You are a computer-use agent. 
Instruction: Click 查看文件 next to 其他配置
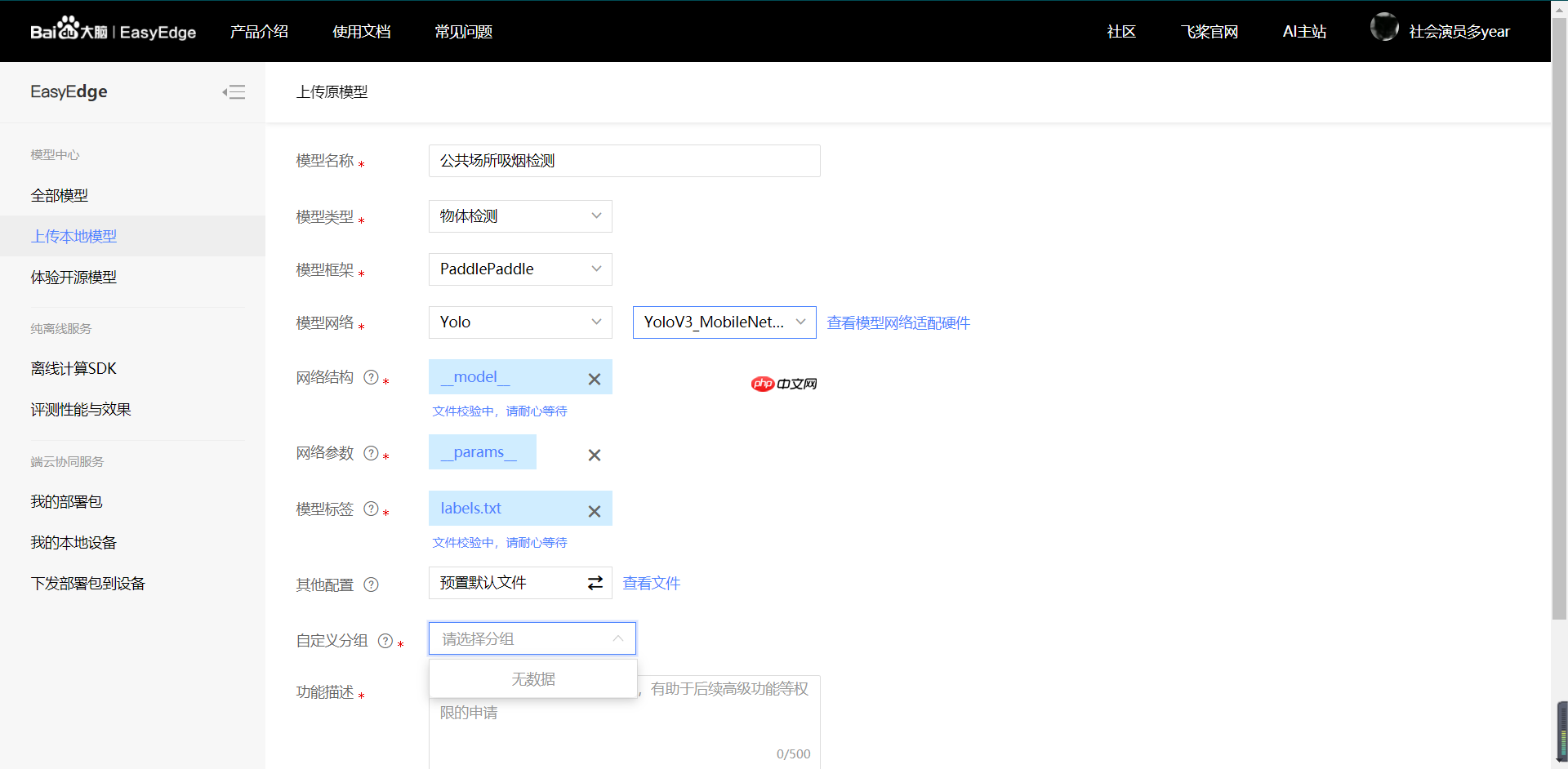pyautogui.click(x=651, y=583)
